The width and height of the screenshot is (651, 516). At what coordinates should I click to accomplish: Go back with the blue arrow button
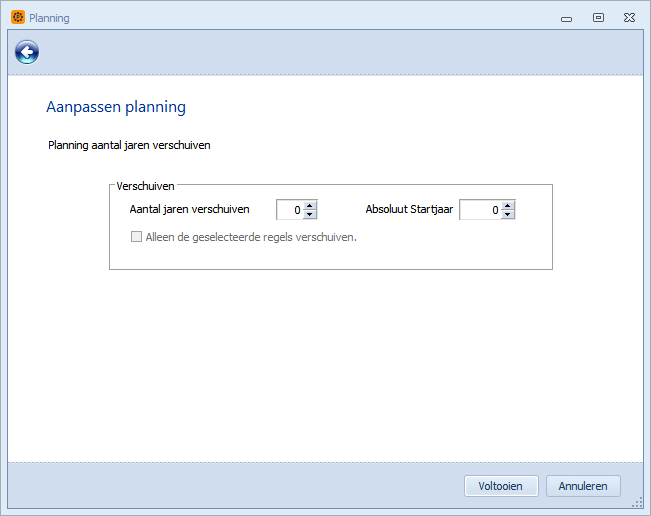[x=27, y=52]
